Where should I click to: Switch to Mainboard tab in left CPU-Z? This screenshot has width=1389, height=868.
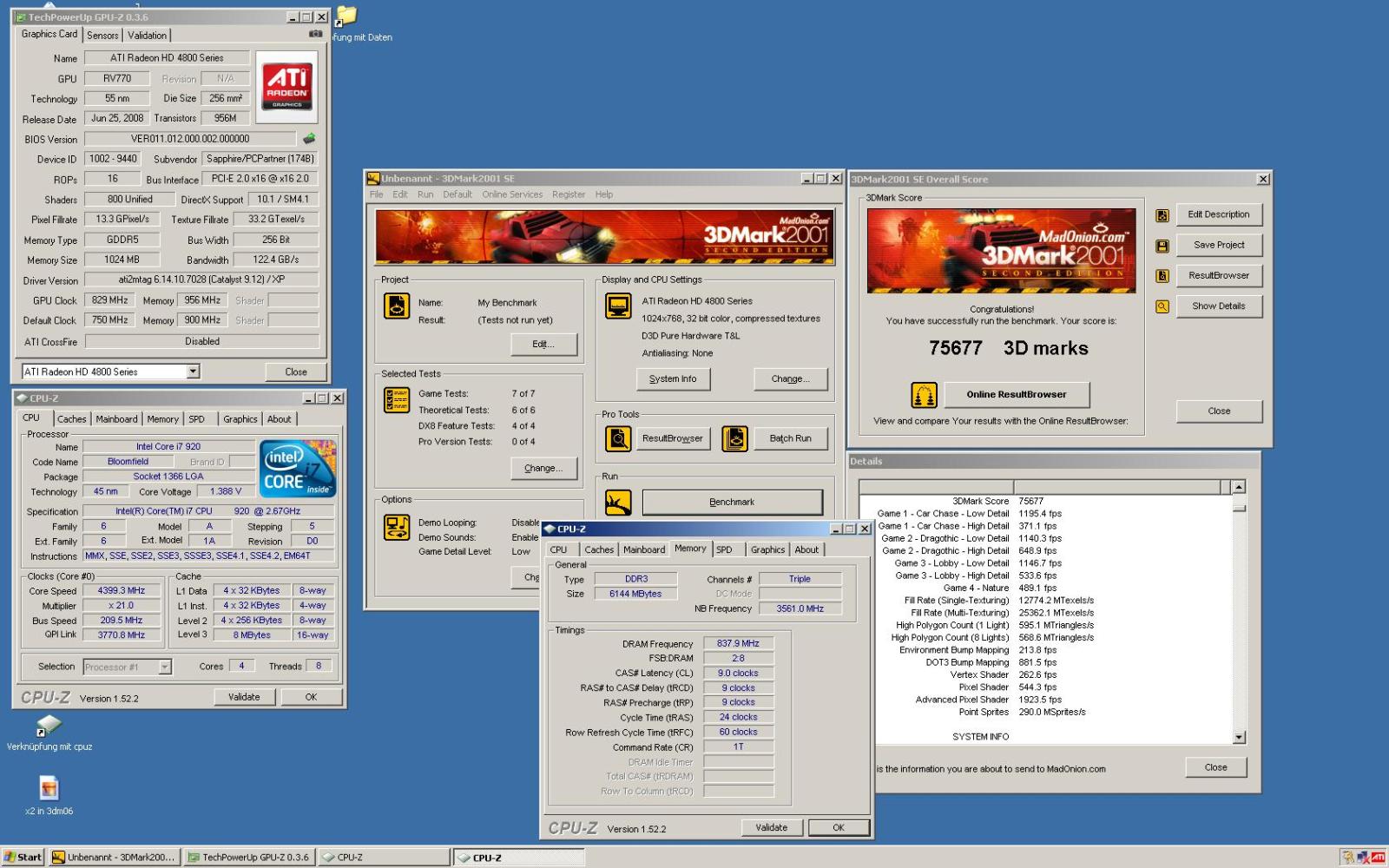pos(116,419)
